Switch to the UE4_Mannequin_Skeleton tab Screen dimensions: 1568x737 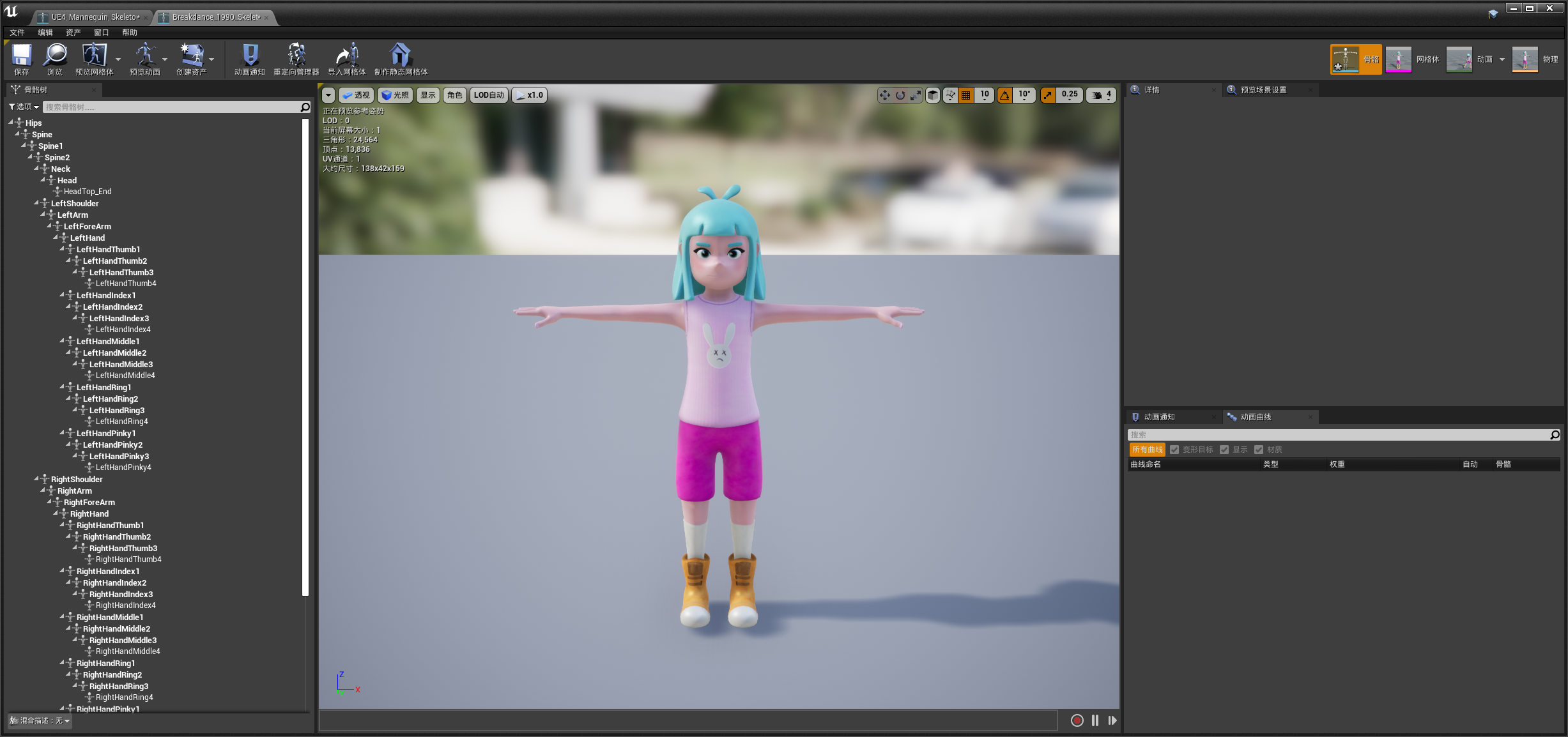point(94,17)
